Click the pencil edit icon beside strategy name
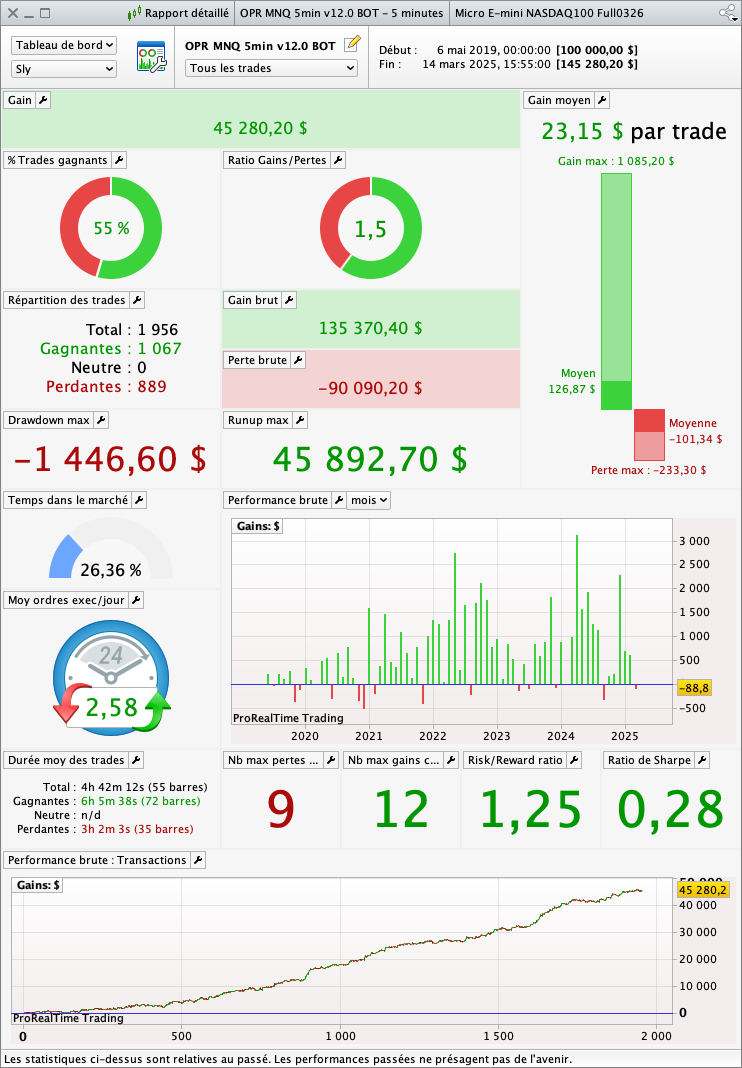The width and height of the screenshot is (742, 1068). pos(351,45)
